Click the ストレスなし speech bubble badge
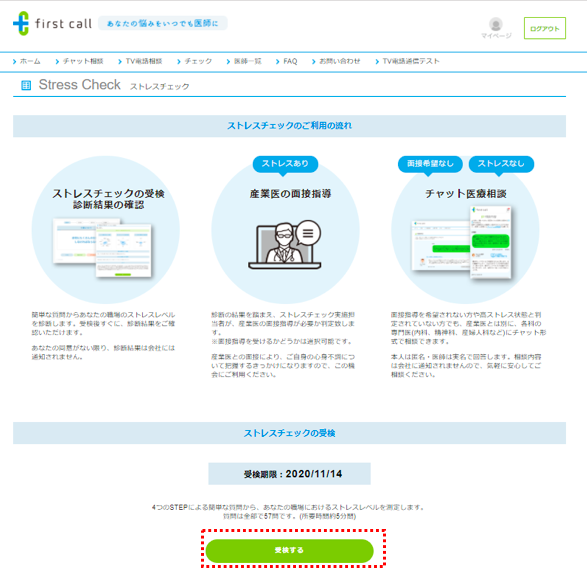 (x=501, y=165)
